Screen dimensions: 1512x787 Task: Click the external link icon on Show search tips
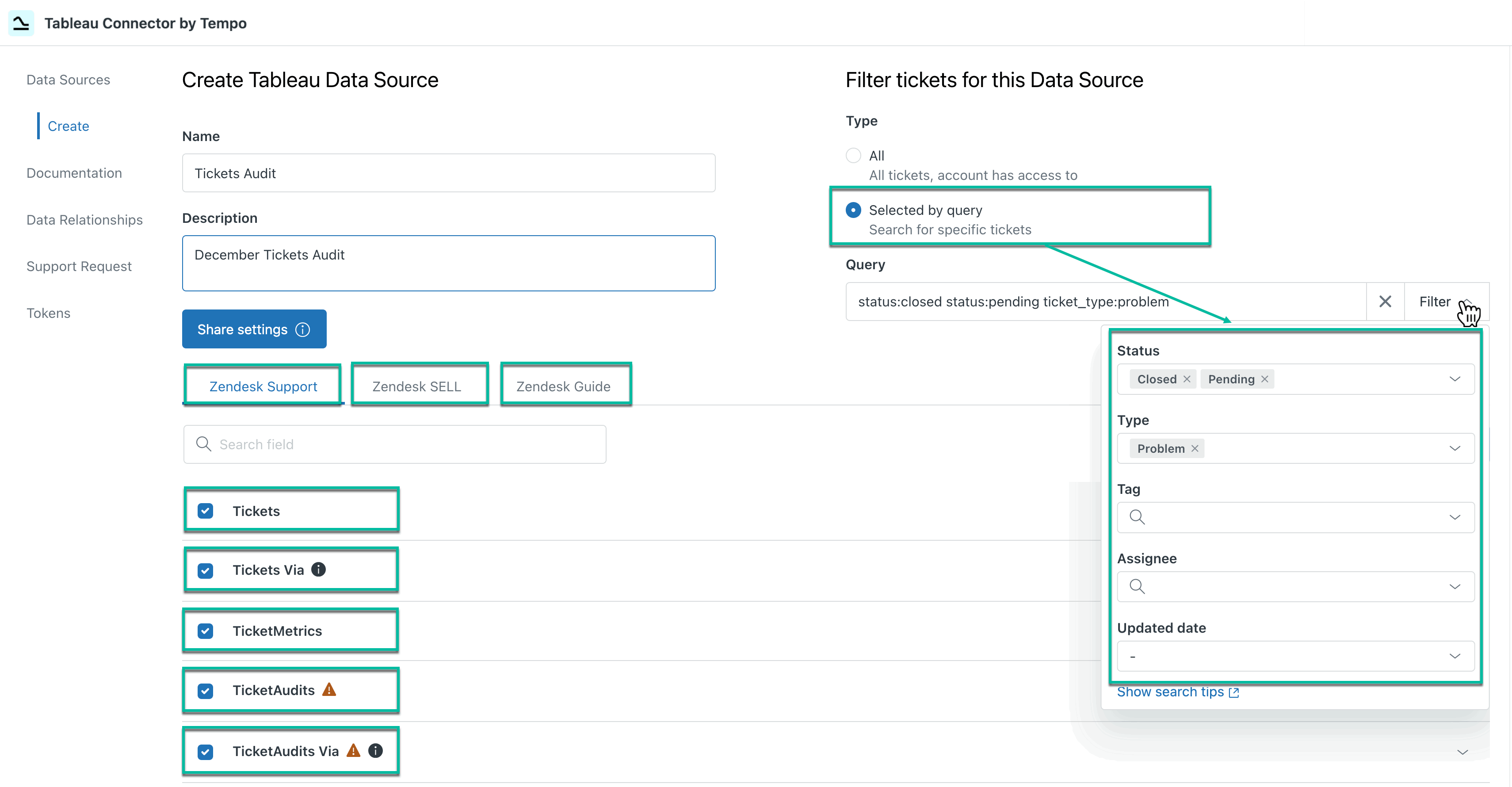coord(1234,692)
